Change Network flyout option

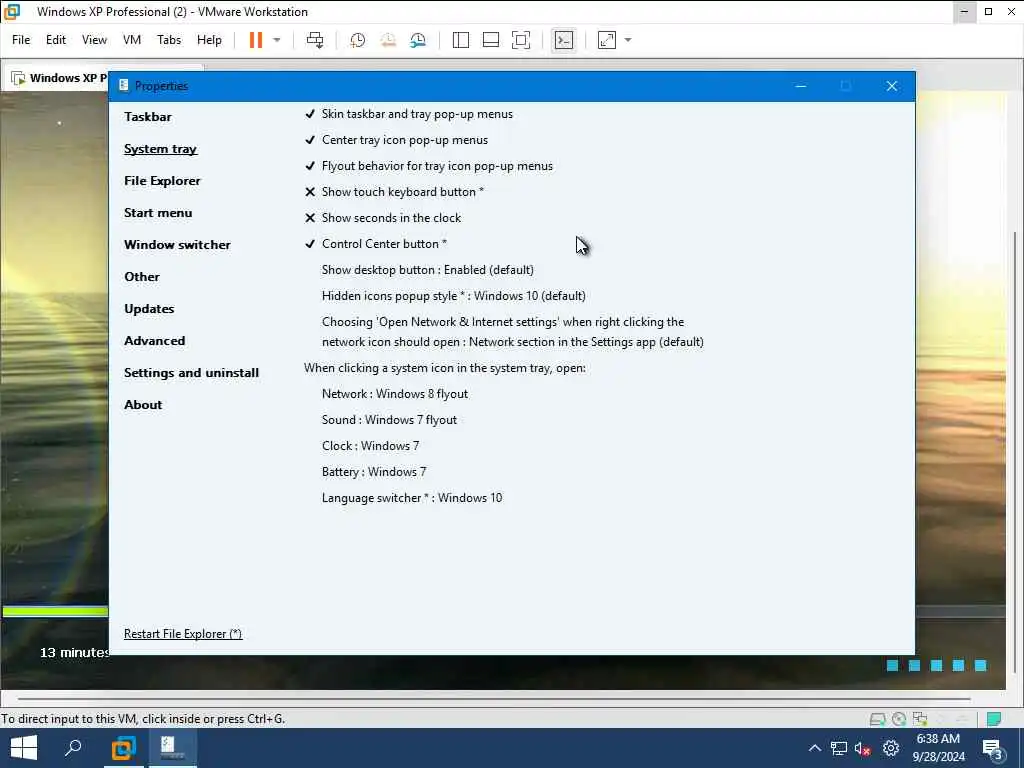(x=395, y=394)
